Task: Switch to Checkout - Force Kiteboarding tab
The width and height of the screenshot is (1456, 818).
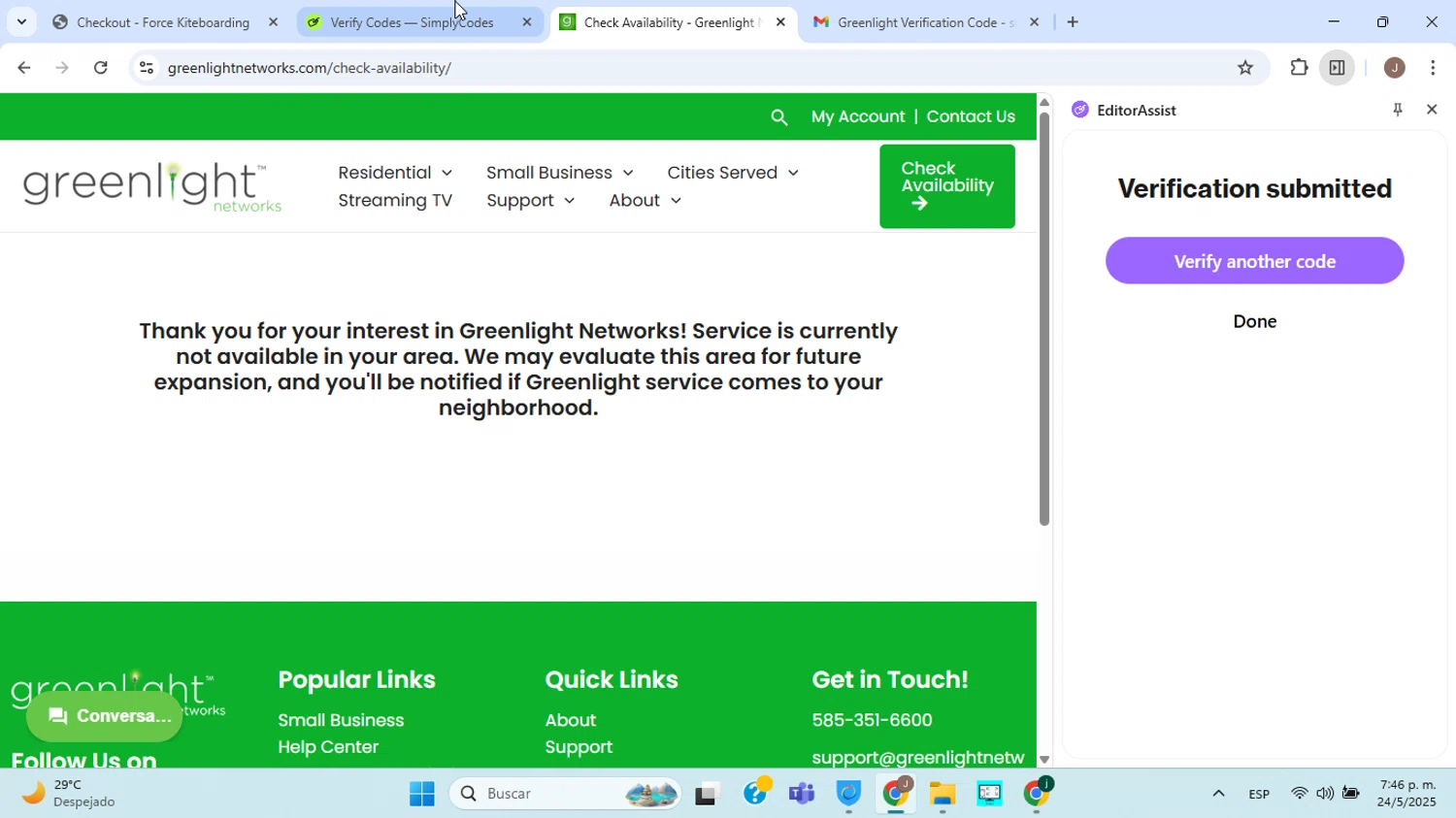Action: 163,22
